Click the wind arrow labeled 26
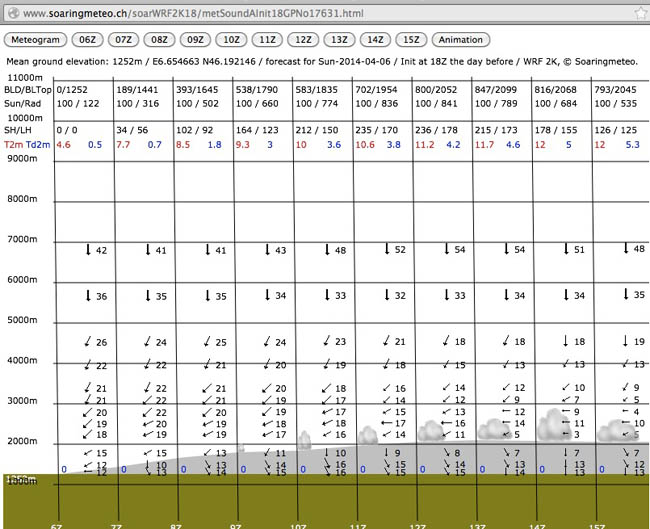 [x=87, y=343]
